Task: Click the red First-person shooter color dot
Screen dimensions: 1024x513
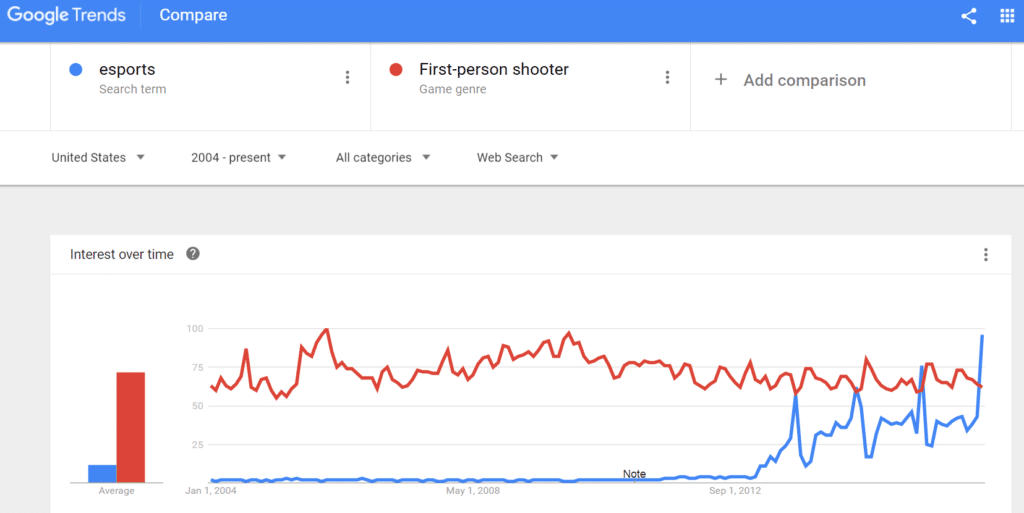Action: pos(396,69)
